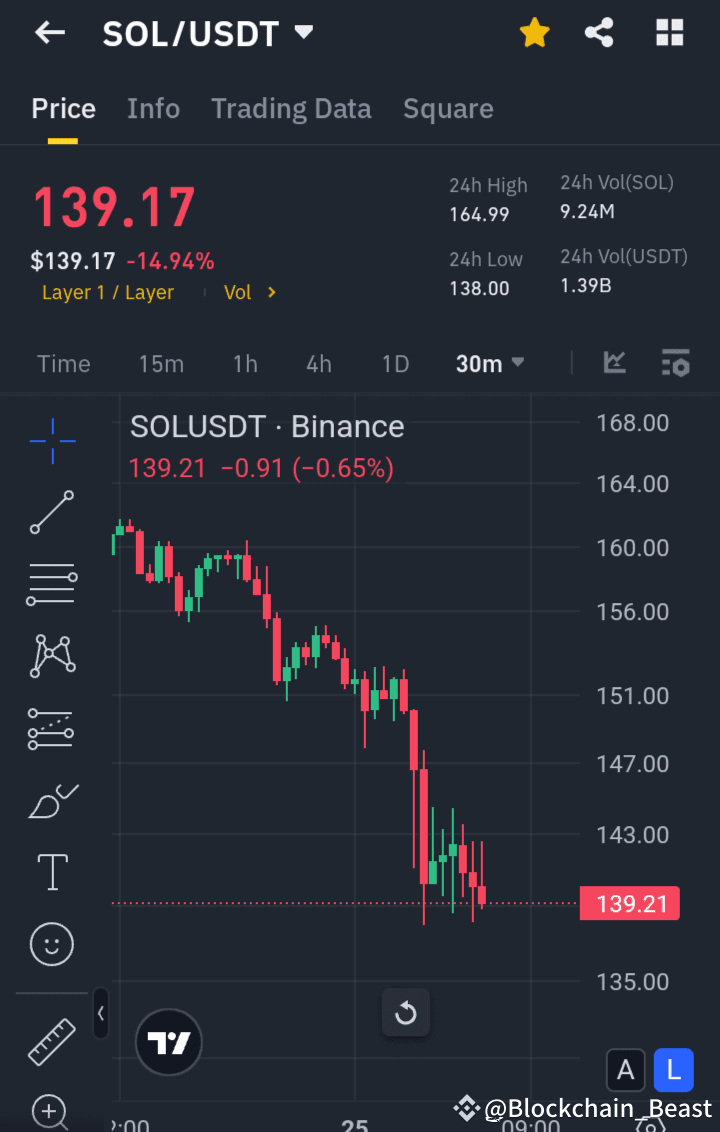Viewport: 720px width, 1132px height.
Task: Switch to the Trading Data tab
Action: pyautogui.click(x=291, y=108)
